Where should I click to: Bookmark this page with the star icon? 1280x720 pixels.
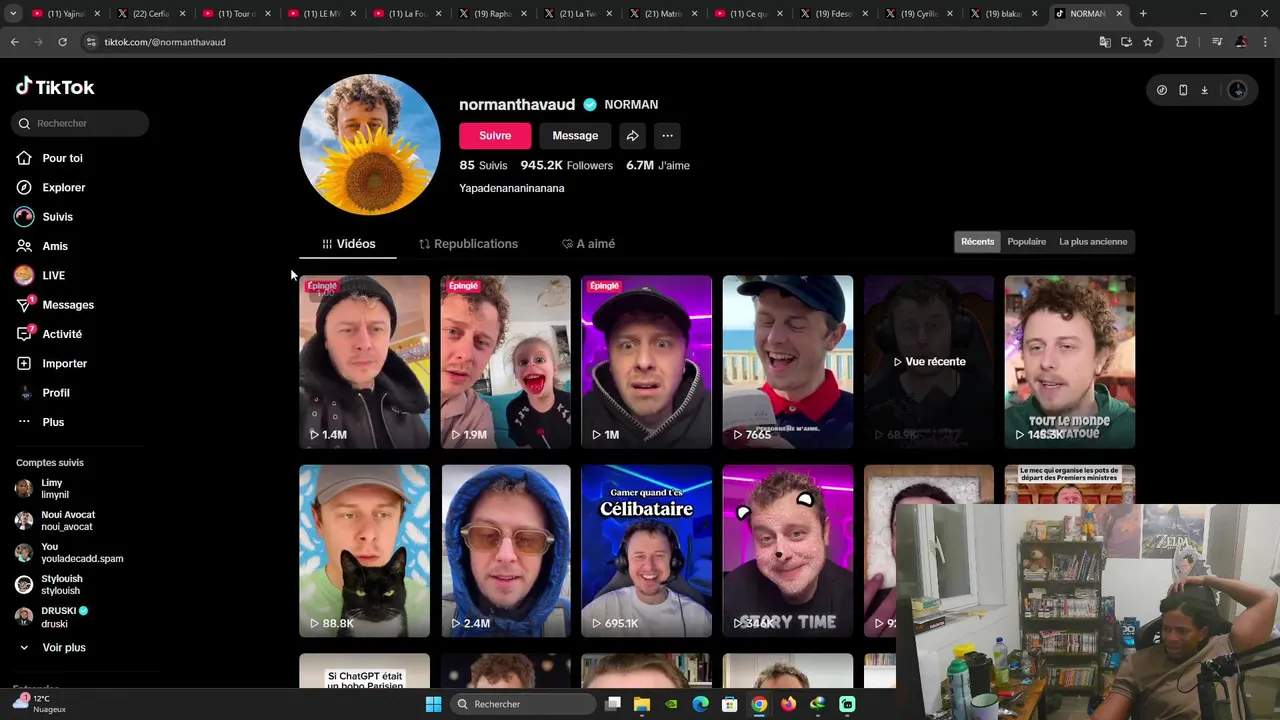click(x=1148, y=42)
